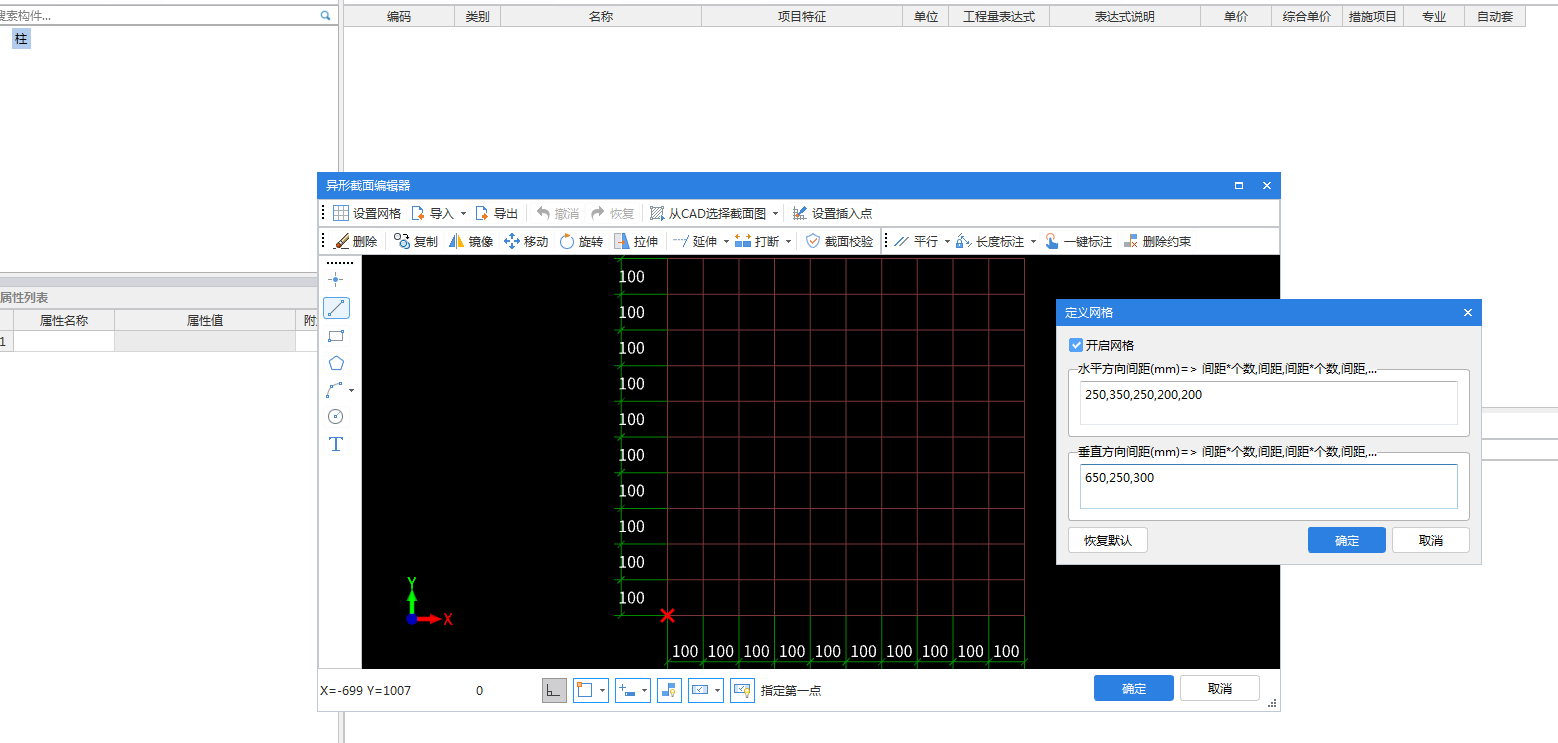Click the 导出 export tool
1558x743 pixels.
[496, 213]
